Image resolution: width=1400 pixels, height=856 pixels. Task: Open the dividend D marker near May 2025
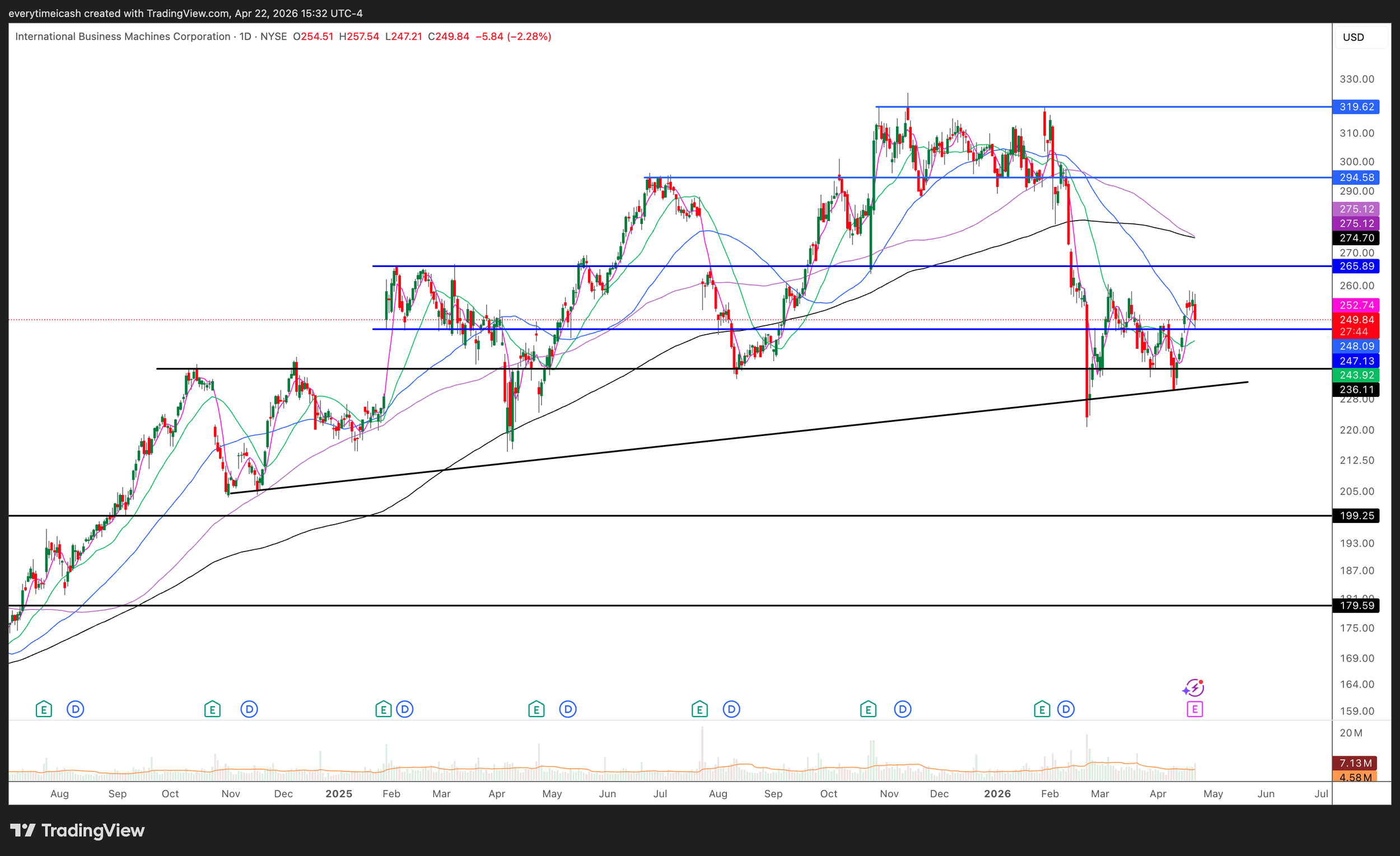568,709
